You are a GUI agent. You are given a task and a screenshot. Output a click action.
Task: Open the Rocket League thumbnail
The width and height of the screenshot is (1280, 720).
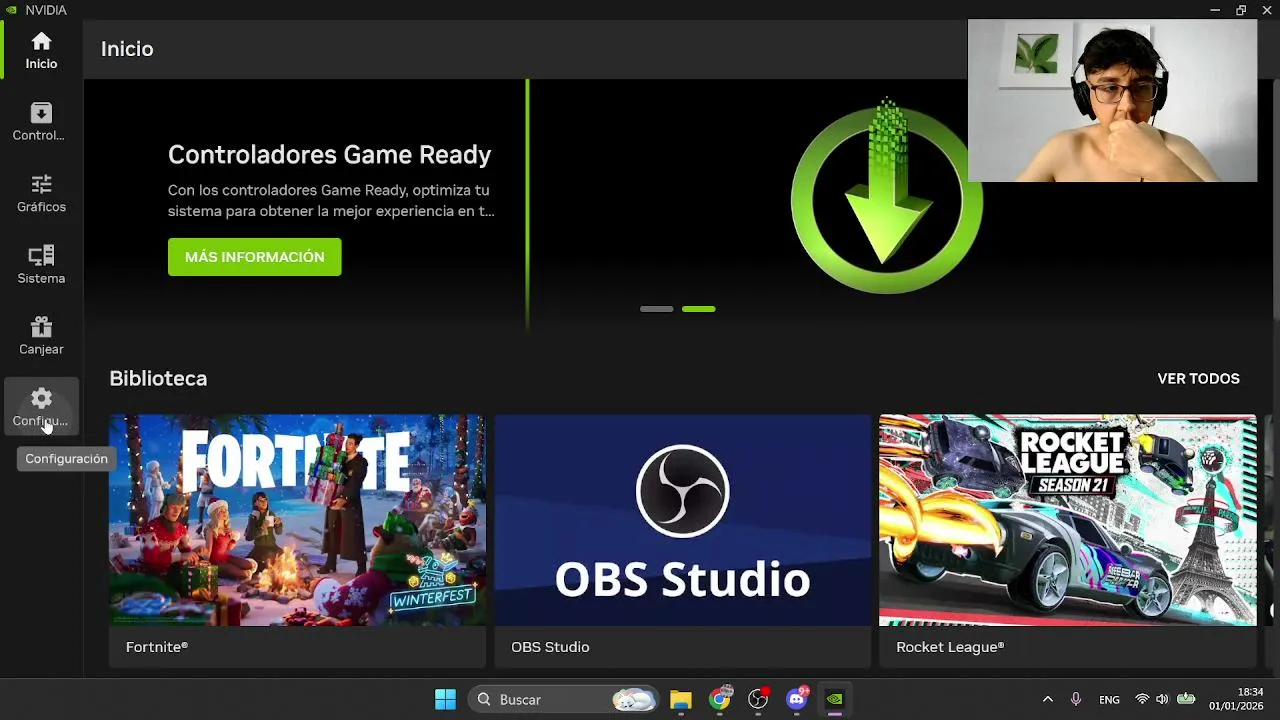[1067, 520]
